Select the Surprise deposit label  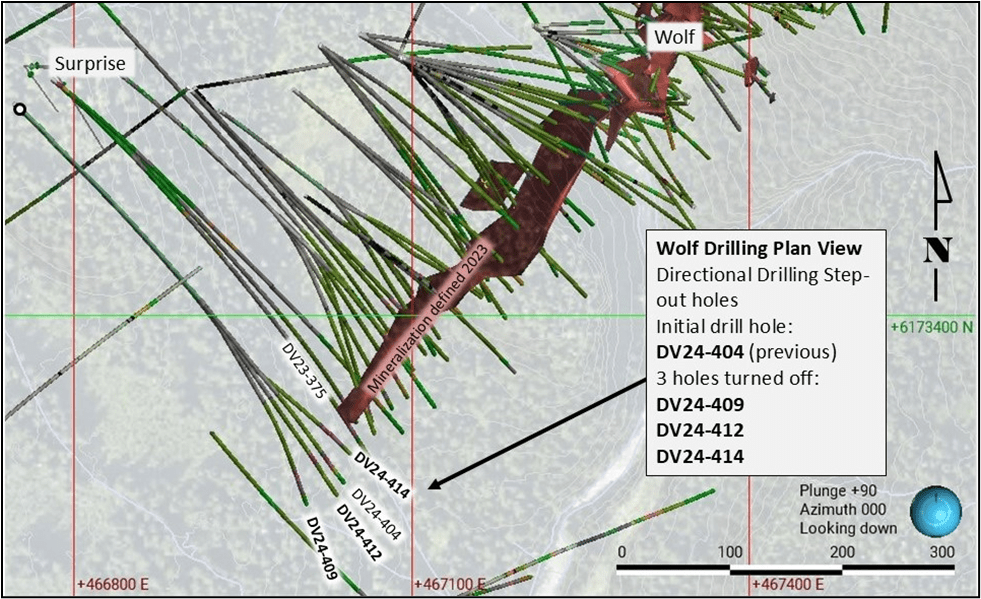click(90, 64)
